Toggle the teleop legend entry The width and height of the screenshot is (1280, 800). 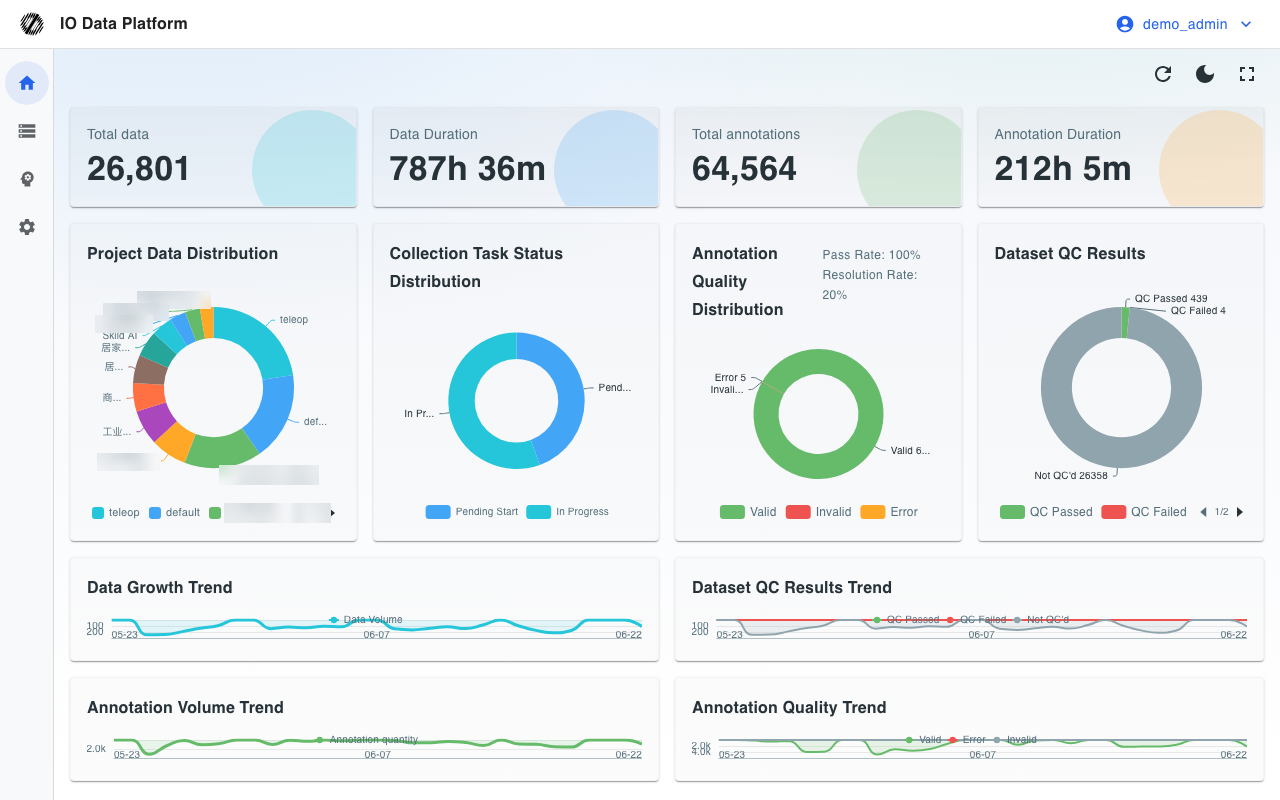116,512
